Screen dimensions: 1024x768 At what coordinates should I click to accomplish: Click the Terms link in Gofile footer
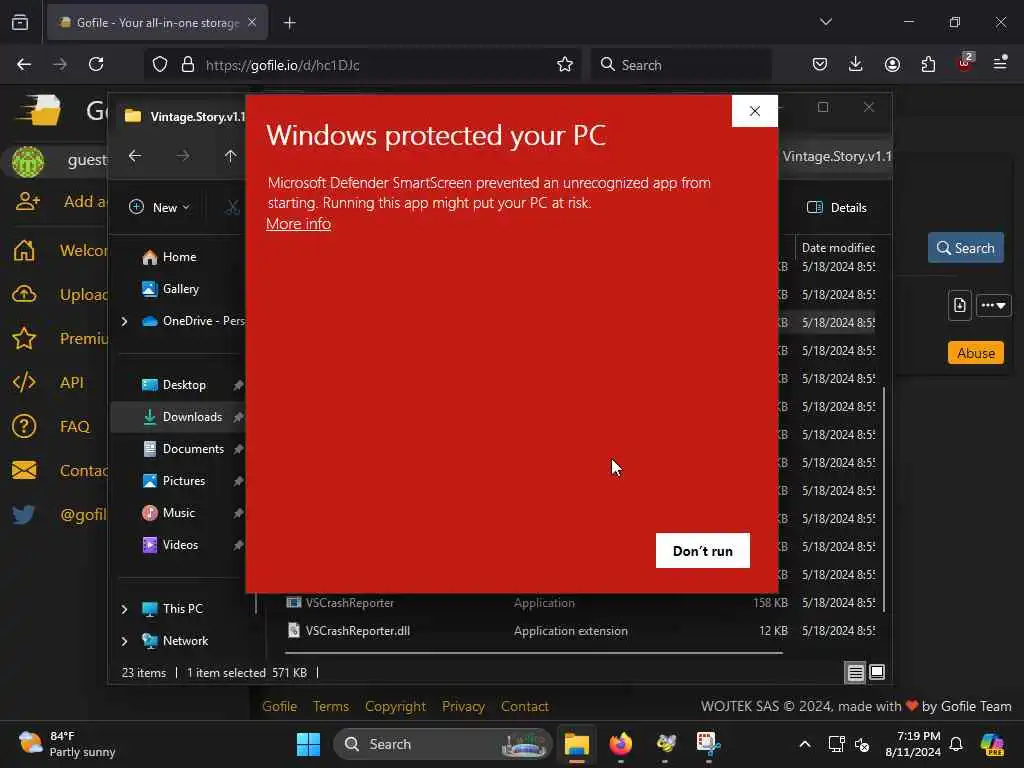click(330, 706)
